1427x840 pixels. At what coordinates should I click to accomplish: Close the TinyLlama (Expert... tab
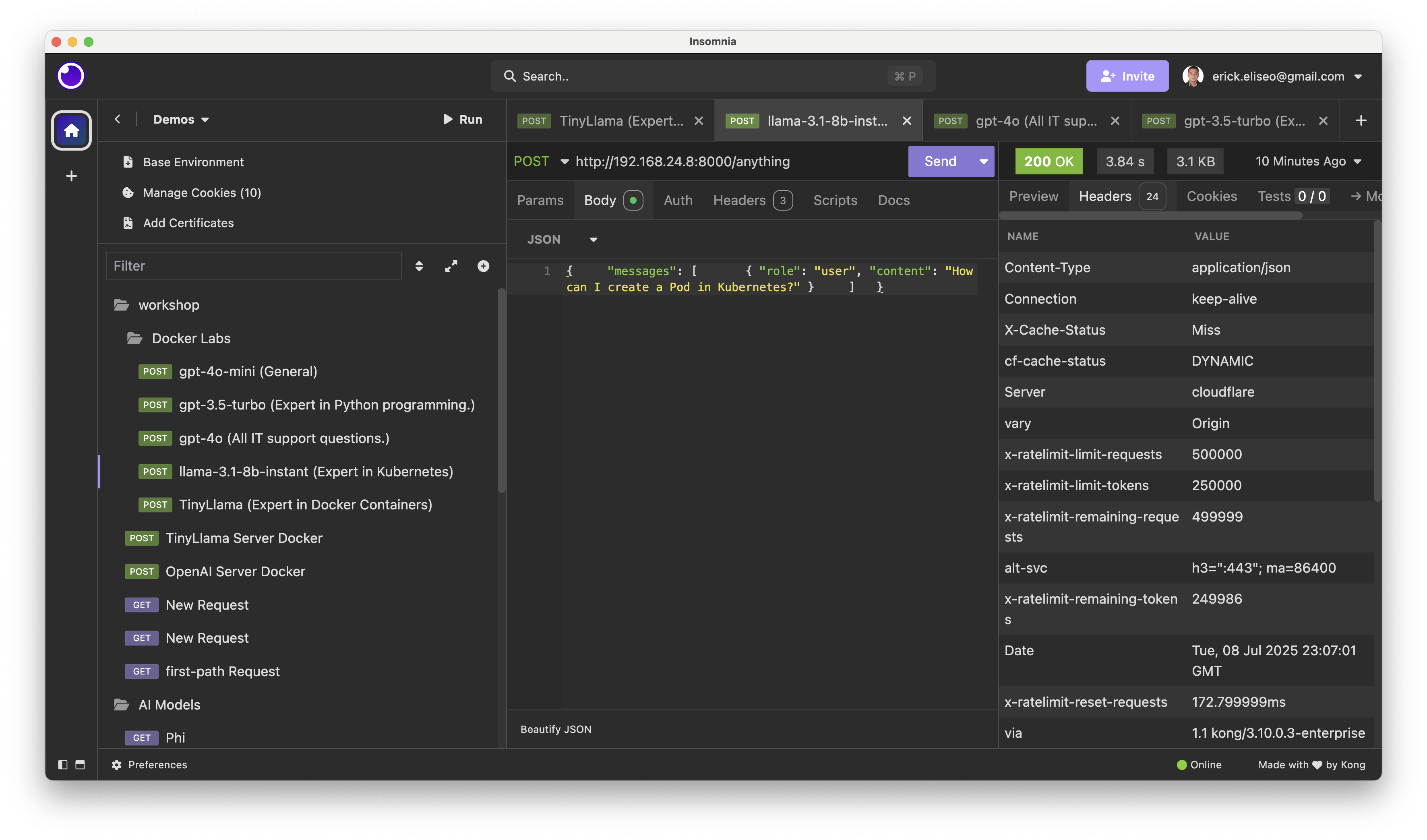tap(699, 121)
